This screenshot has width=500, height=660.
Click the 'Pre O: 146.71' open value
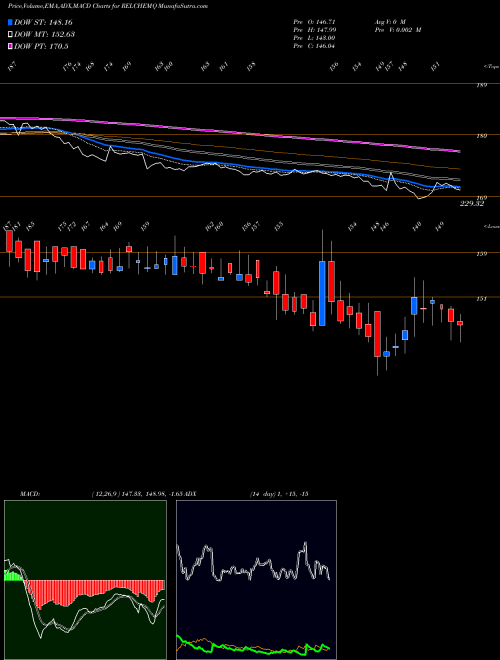[x=314, y=21]
